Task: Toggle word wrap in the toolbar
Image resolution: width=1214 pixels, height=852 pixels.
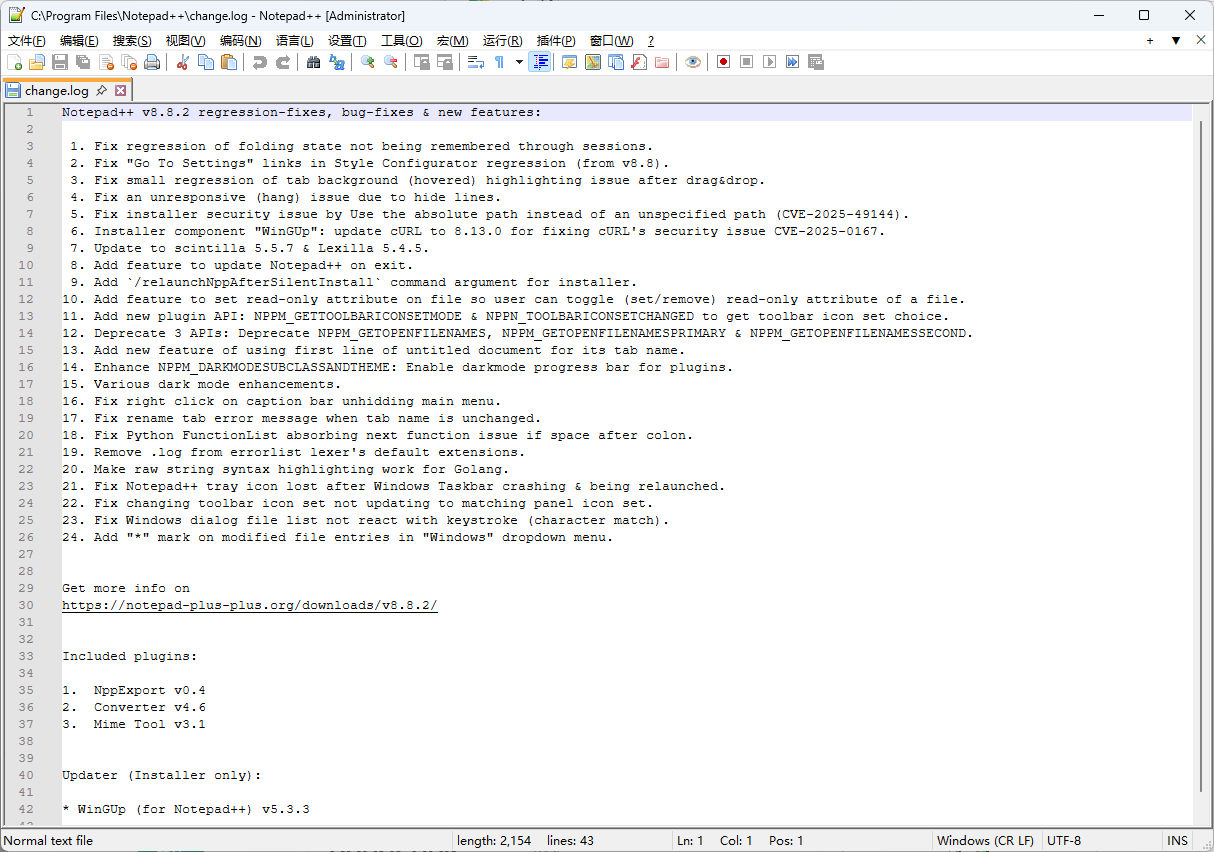Action: [476, 62]
